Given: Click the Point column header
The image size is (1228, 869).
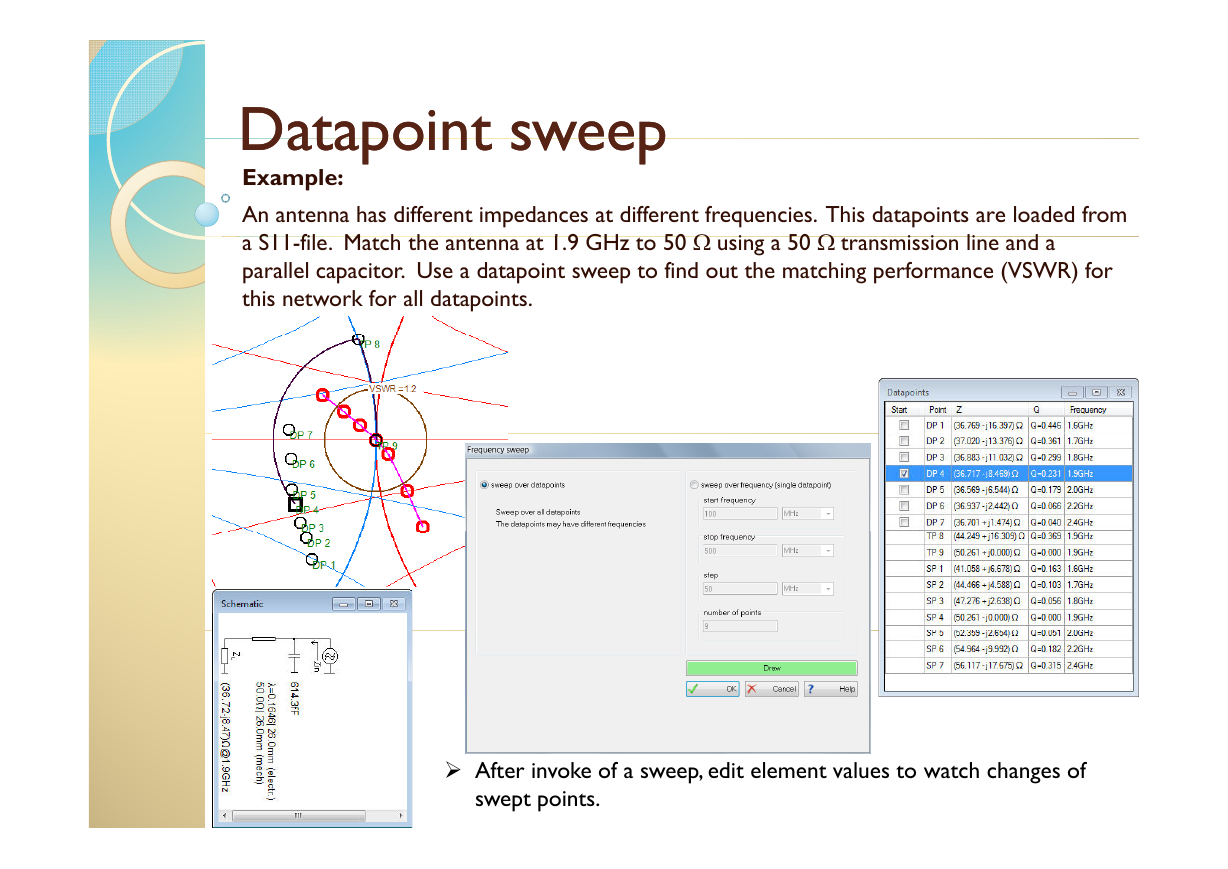Looking at the screenshot, I should coord(938,410).
